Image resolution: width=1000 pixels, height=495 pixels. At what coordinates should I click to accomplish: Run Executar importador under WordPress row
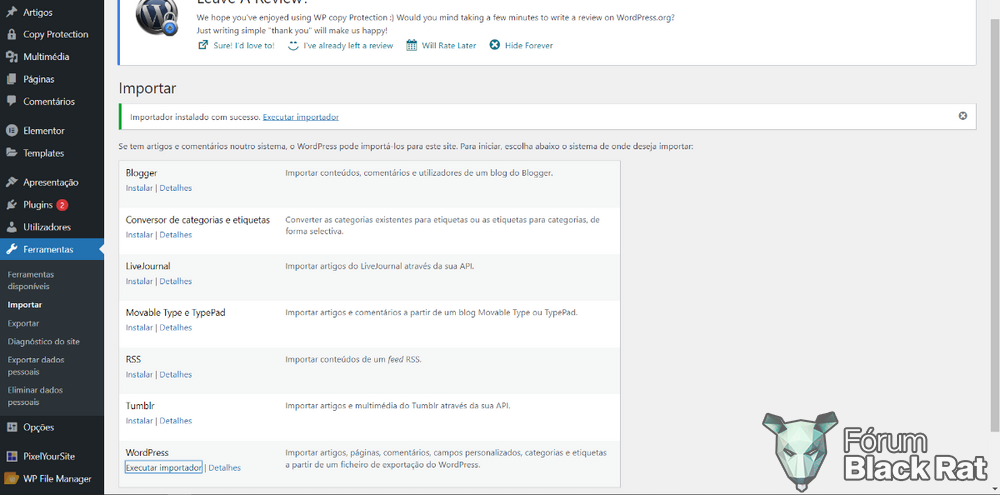pyautogui.click(x=163, y=468)
